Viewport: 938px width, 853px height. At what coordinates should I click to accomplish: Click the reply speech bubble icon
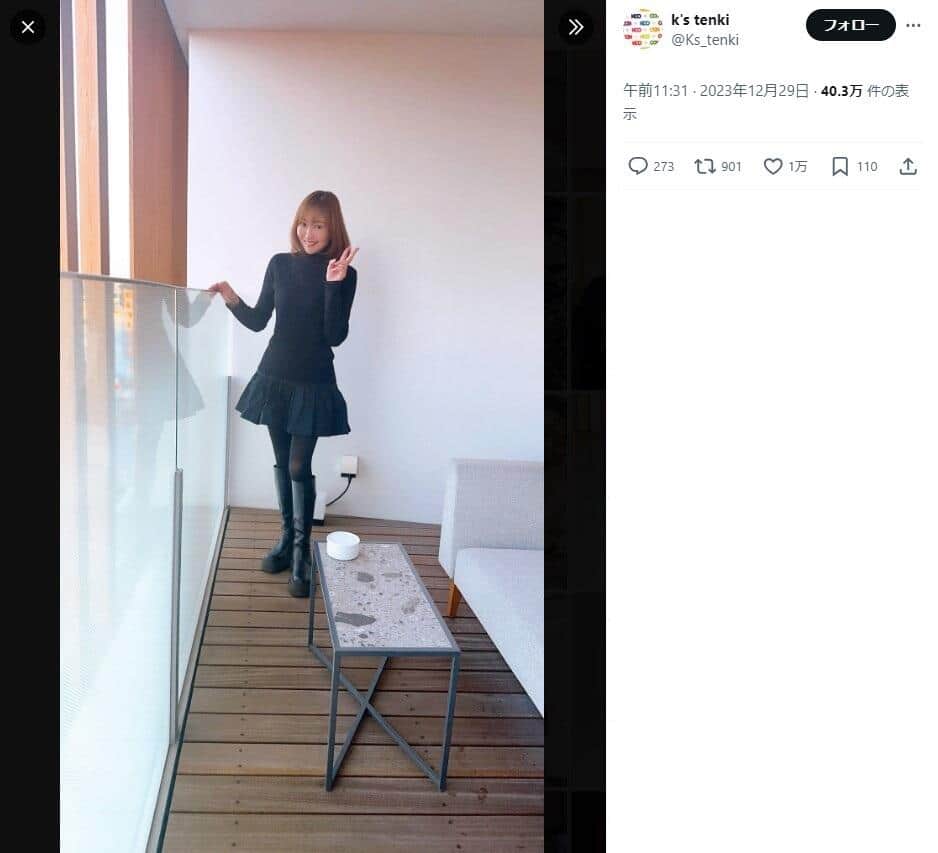637,166
